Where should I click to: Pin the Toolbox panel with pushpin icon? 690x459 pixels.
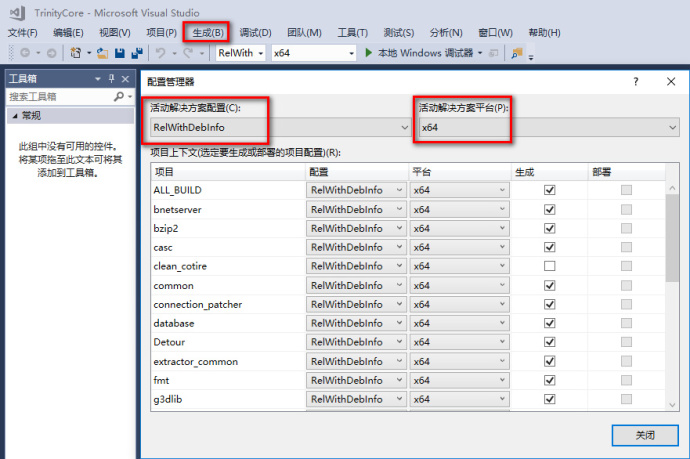(x=111, y=78)
